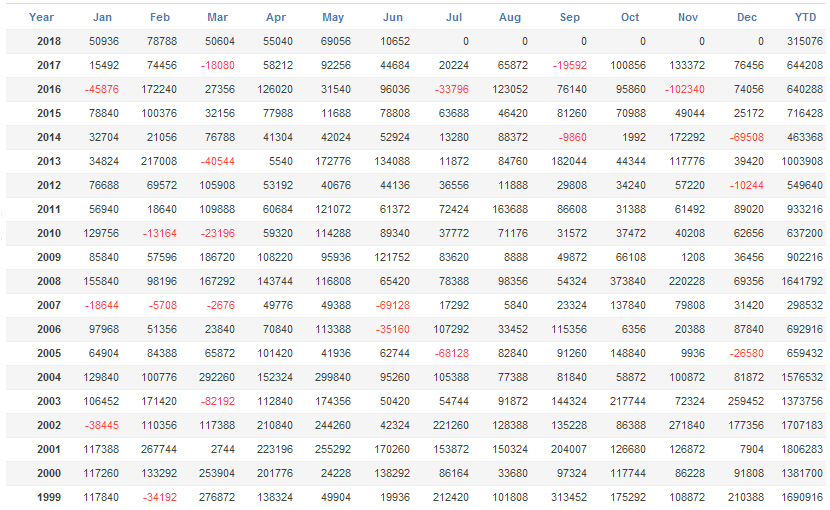This screenshot has width=830, height=510.
Task: Click the Jan column header
Action: 102,17
